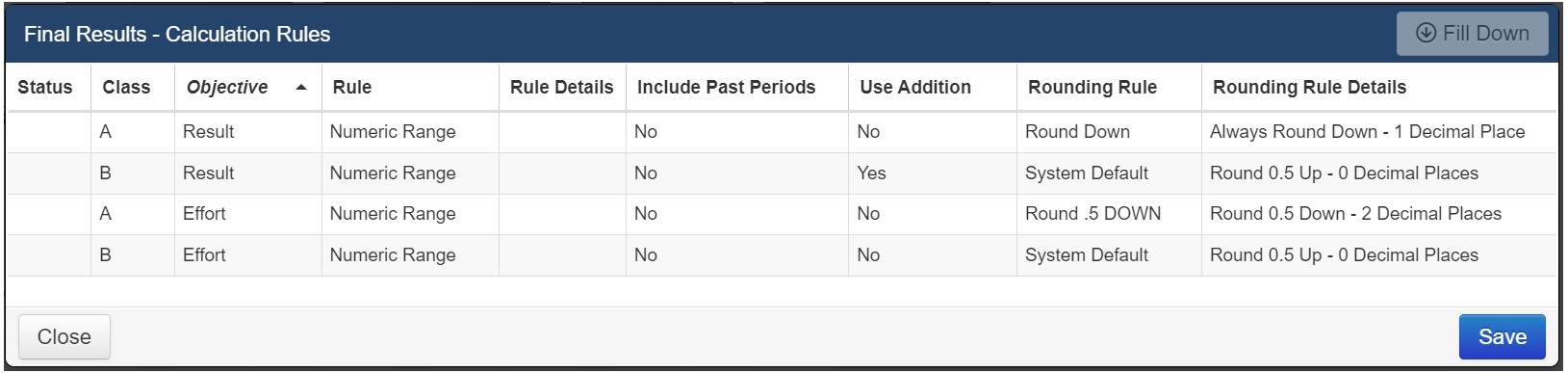Click the Use Addition column header
Screen dimensions: 1568x373
(x=915, y=88)
